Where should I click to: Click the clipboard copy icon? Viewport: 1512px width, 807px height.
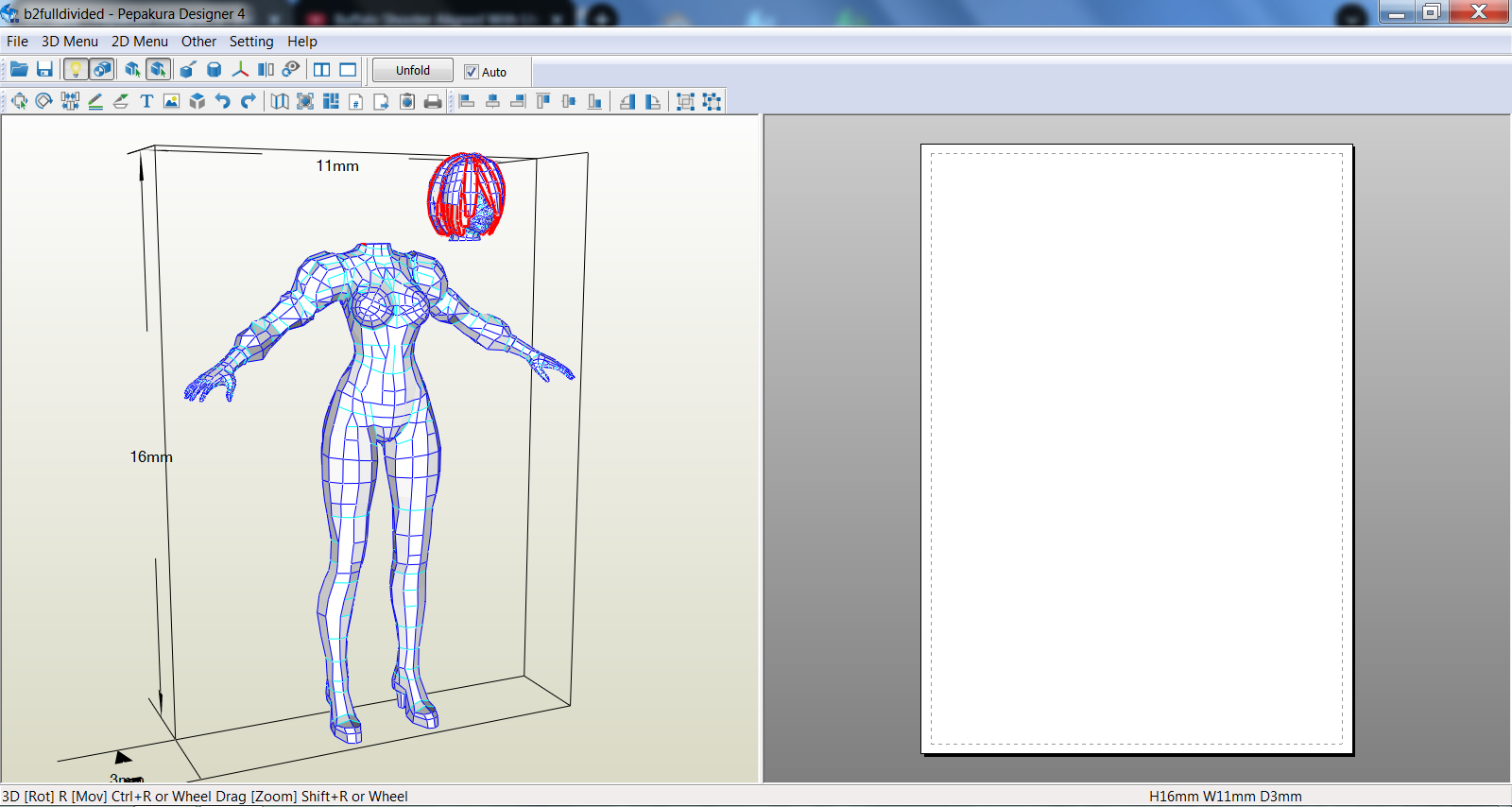(407, 101)
